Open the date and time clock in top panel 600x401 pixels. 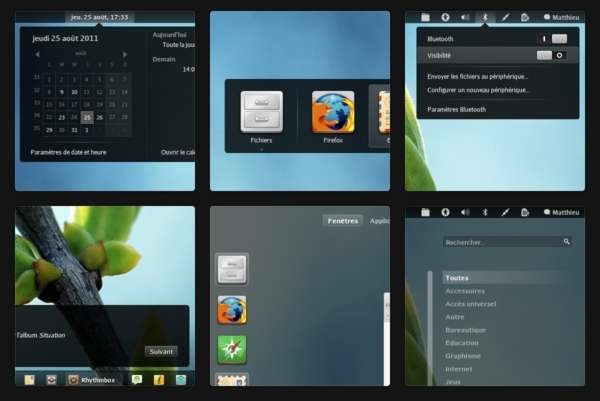(99, 17)
